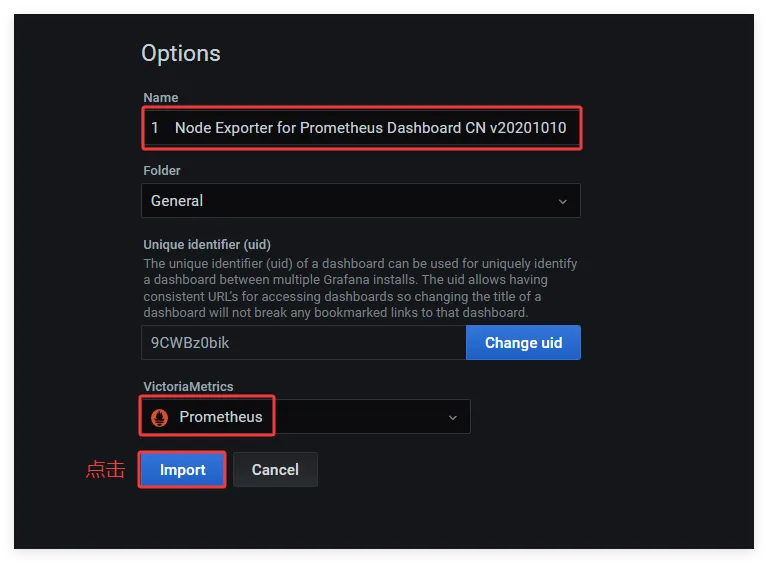Click the Name field label

tap(161, 98)
